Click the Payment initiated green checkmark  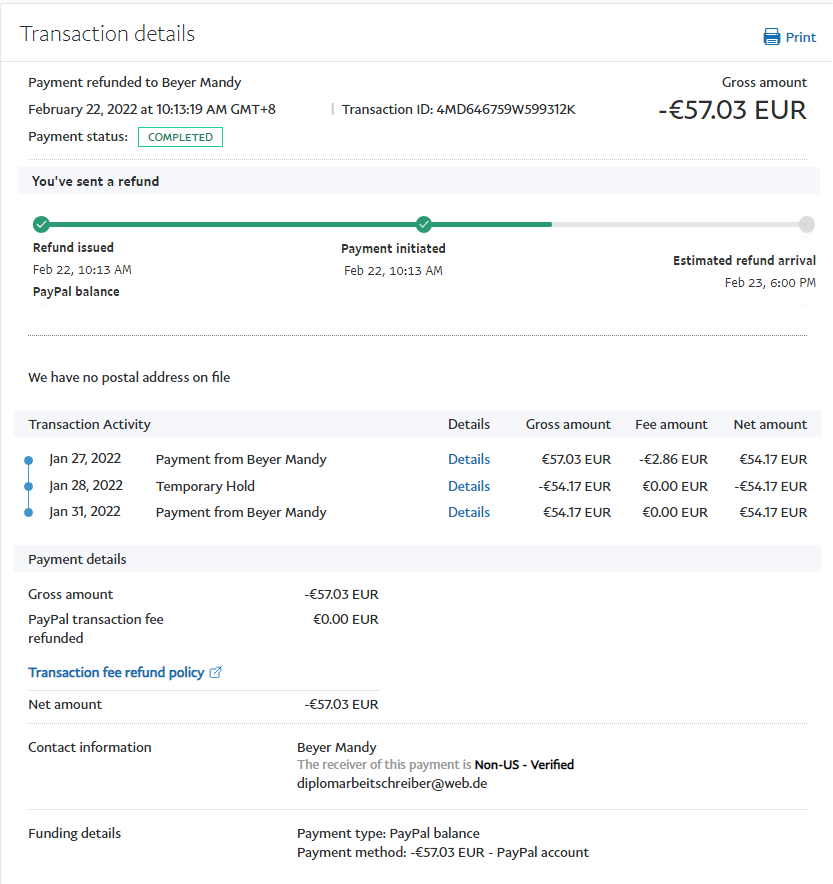[x=423, y=224]
